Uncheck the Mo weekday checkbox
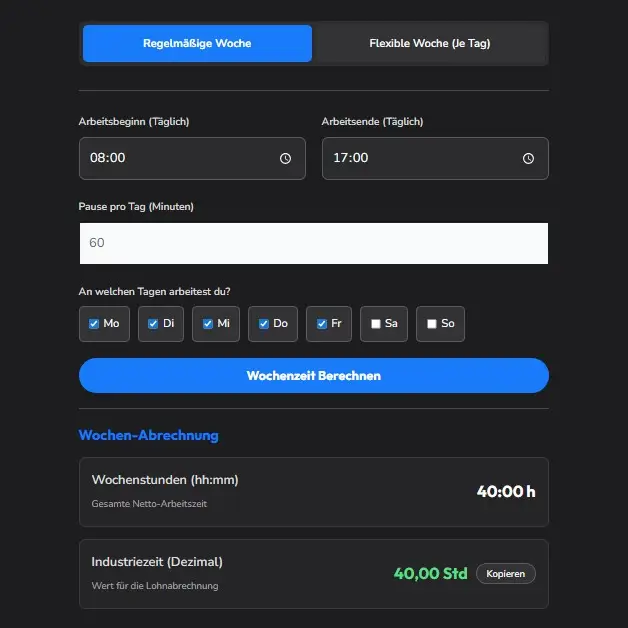 (x=94, y=324)
